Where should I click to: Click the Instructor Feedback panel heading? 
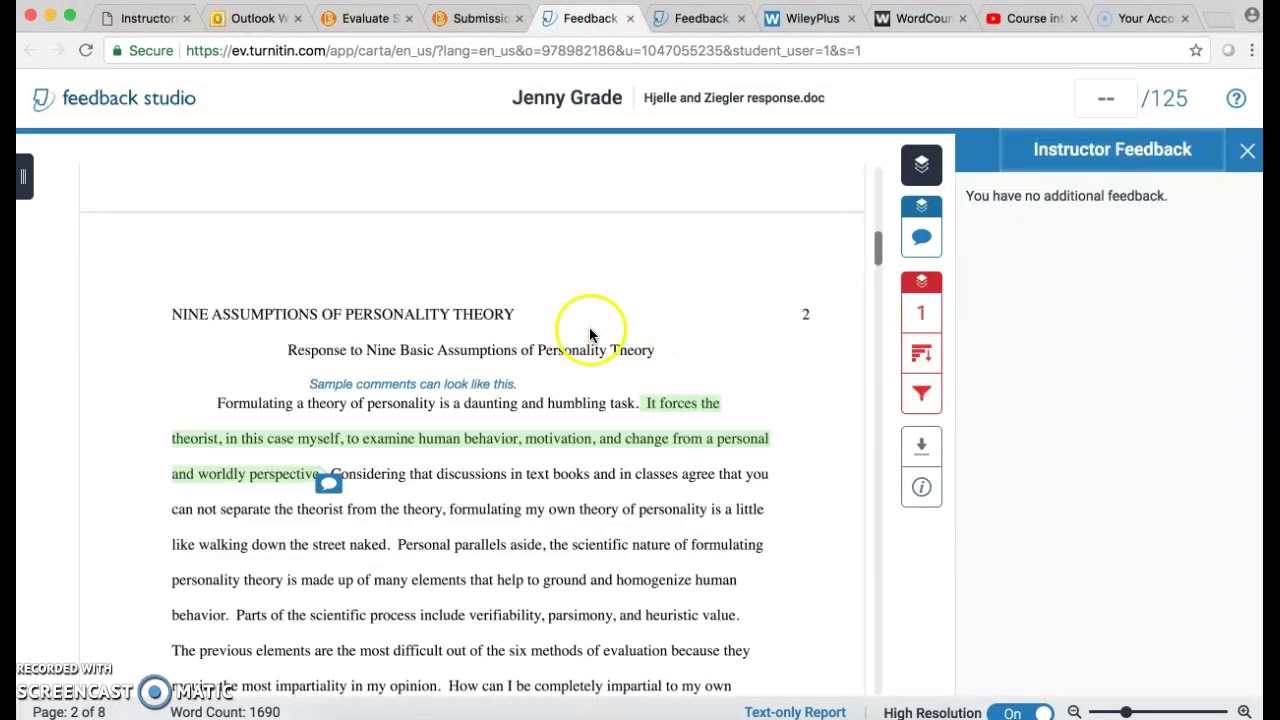(x=1112, y=150)
